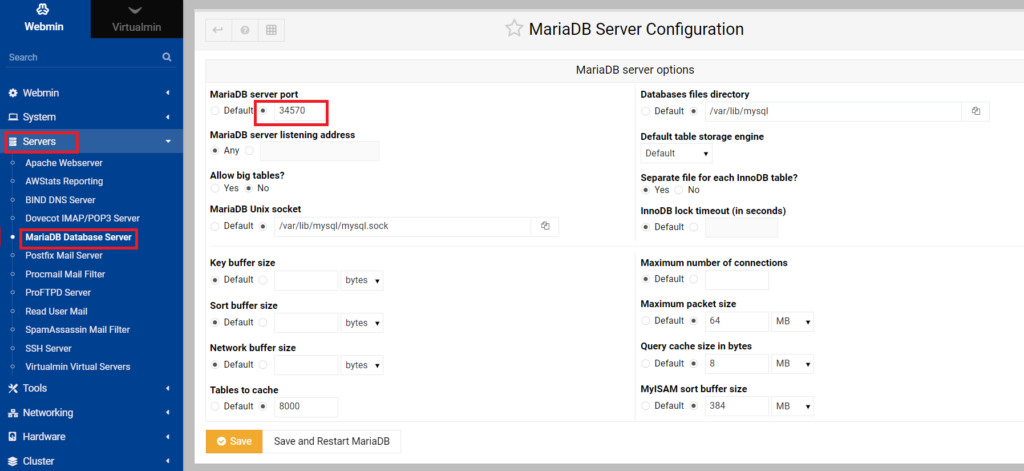This screenshot has height=471, width=1024.
Task: Open Default table storage engine dropdown
Action: (677, 154)
